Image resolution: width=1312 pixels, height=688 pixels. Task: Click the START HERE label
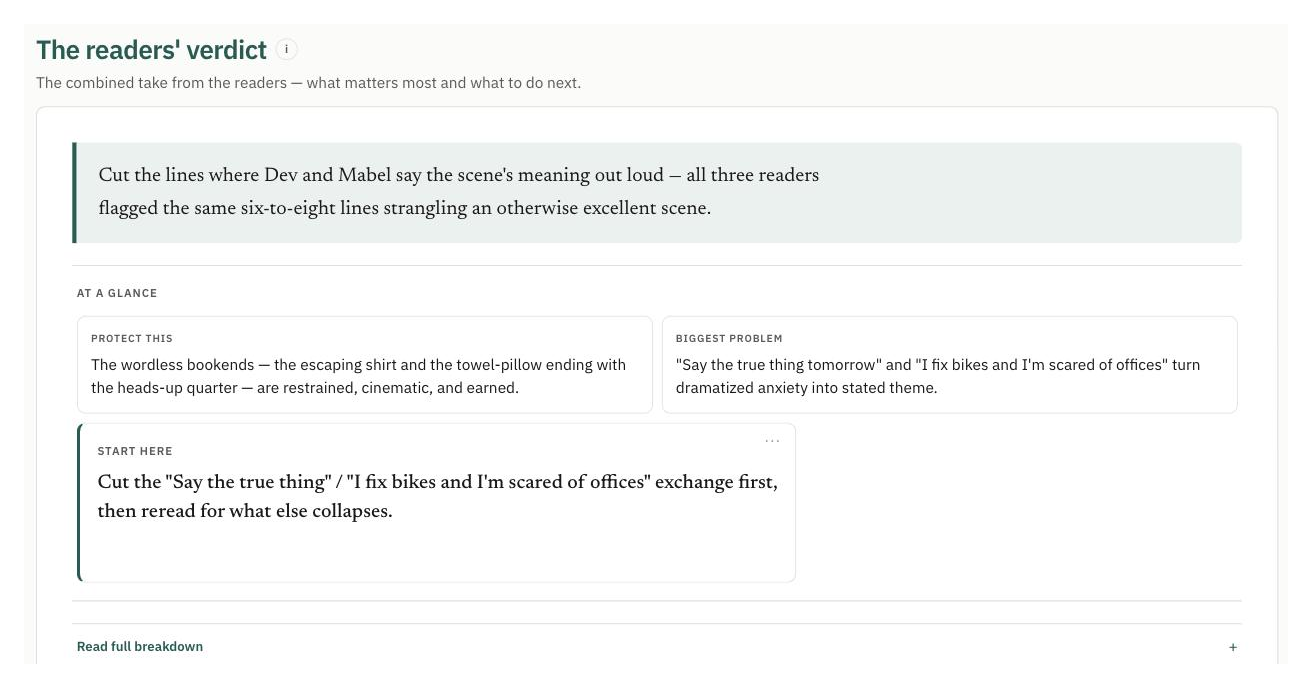pos(135,451)
